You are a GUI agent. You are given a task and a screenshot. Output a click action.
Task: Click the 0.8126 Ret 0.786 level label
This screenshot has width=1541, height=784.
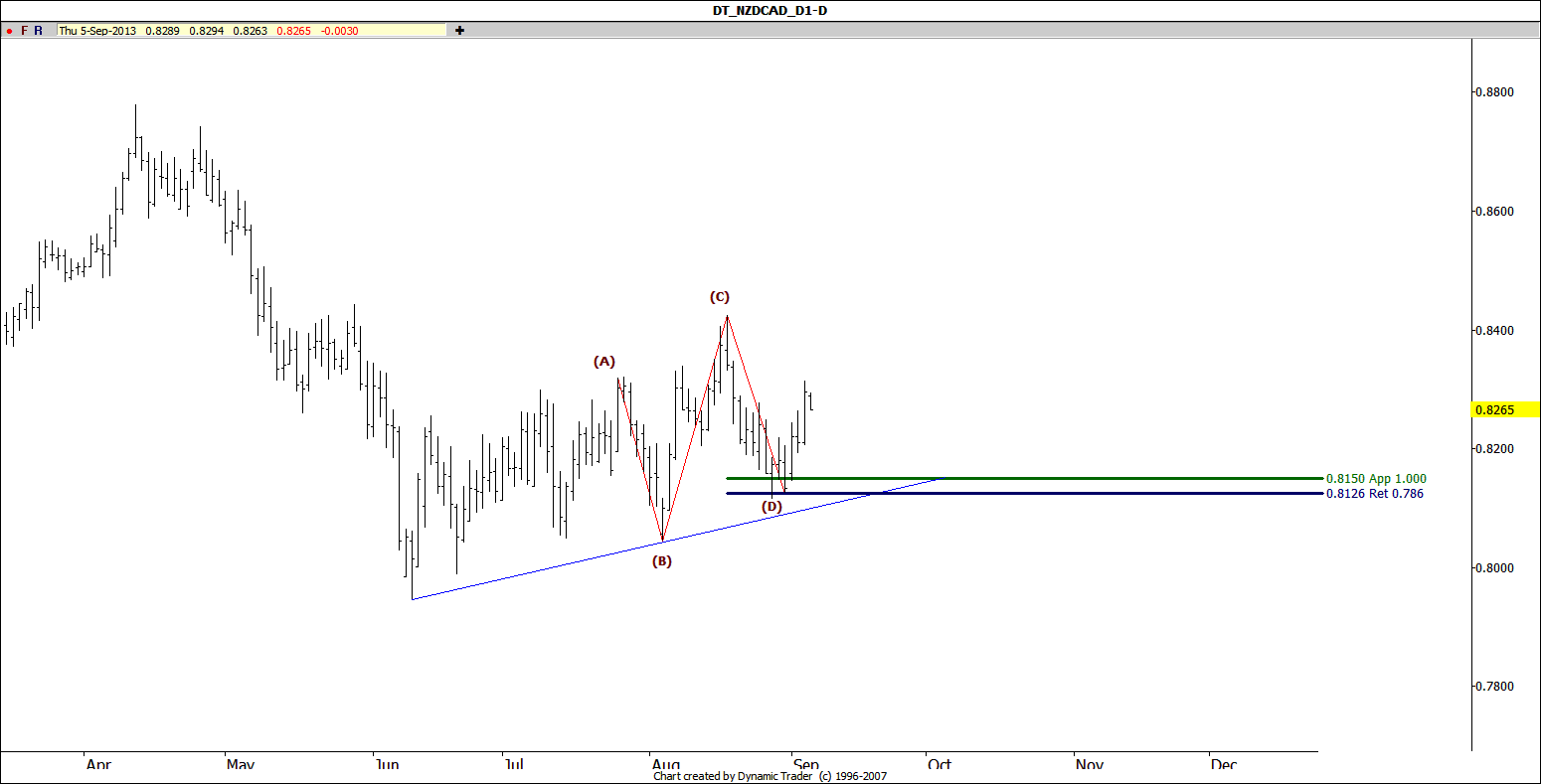[x=1374, y=494]
